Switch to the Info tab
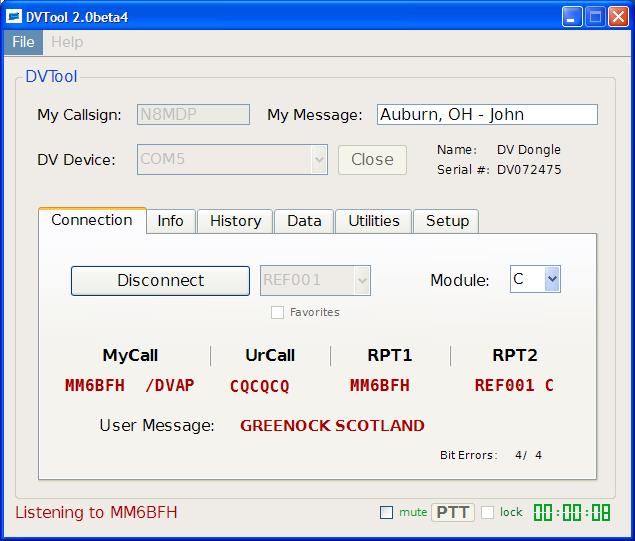The image size is (635, 541). point(170,222)
